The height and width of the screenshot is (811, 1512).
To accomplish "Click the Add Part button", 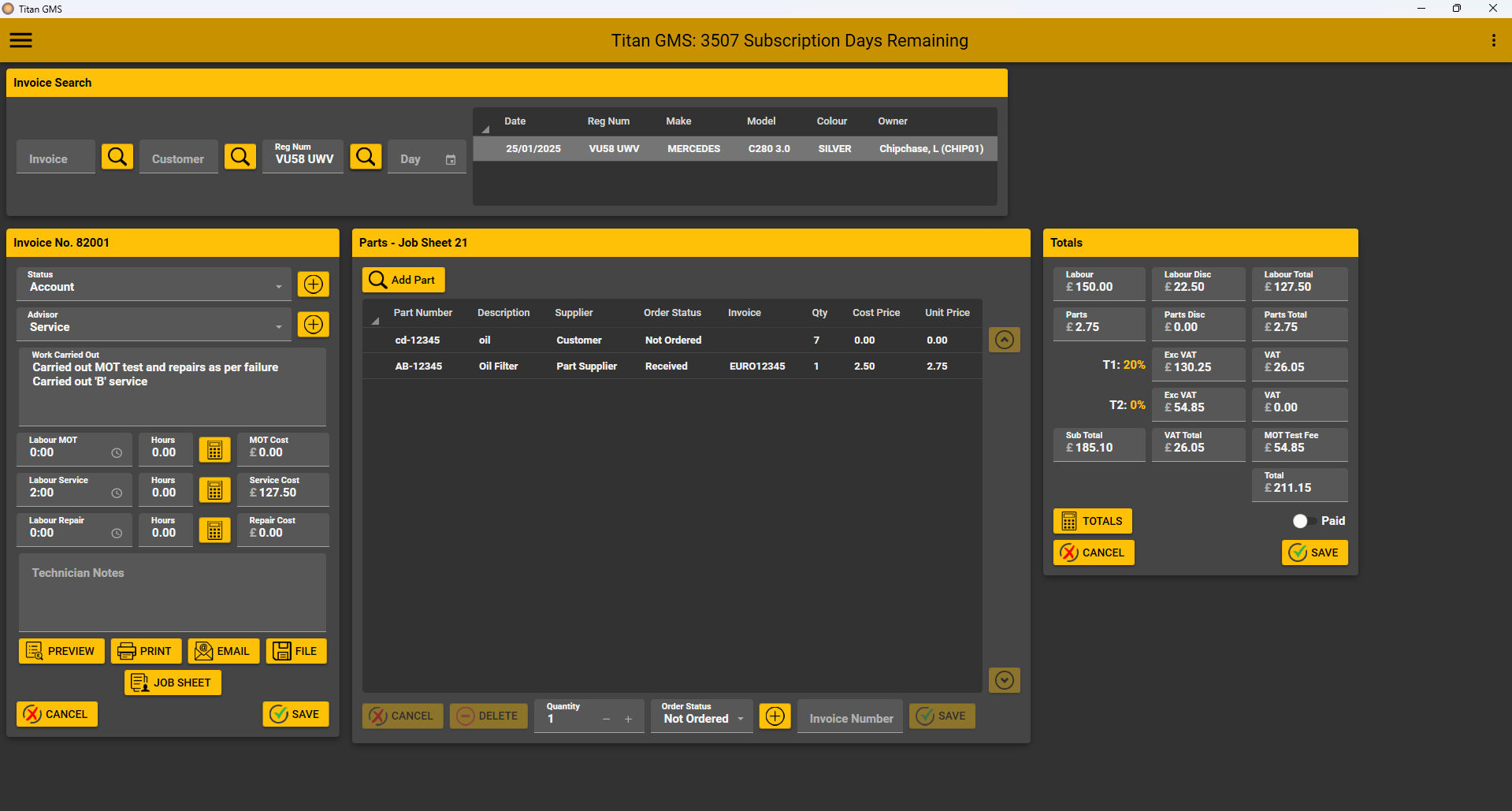I will 403,280.
